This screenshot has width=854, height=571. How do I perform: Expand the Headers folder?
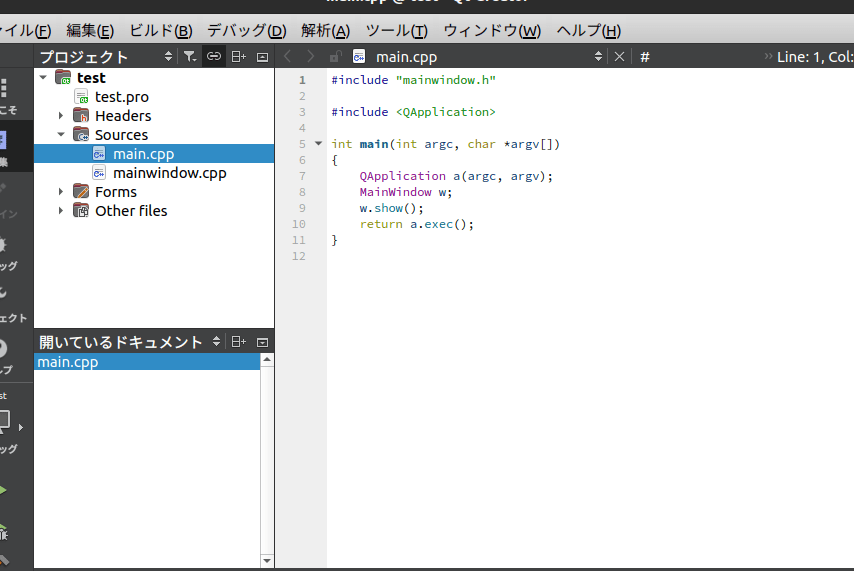tap(61, 116)
